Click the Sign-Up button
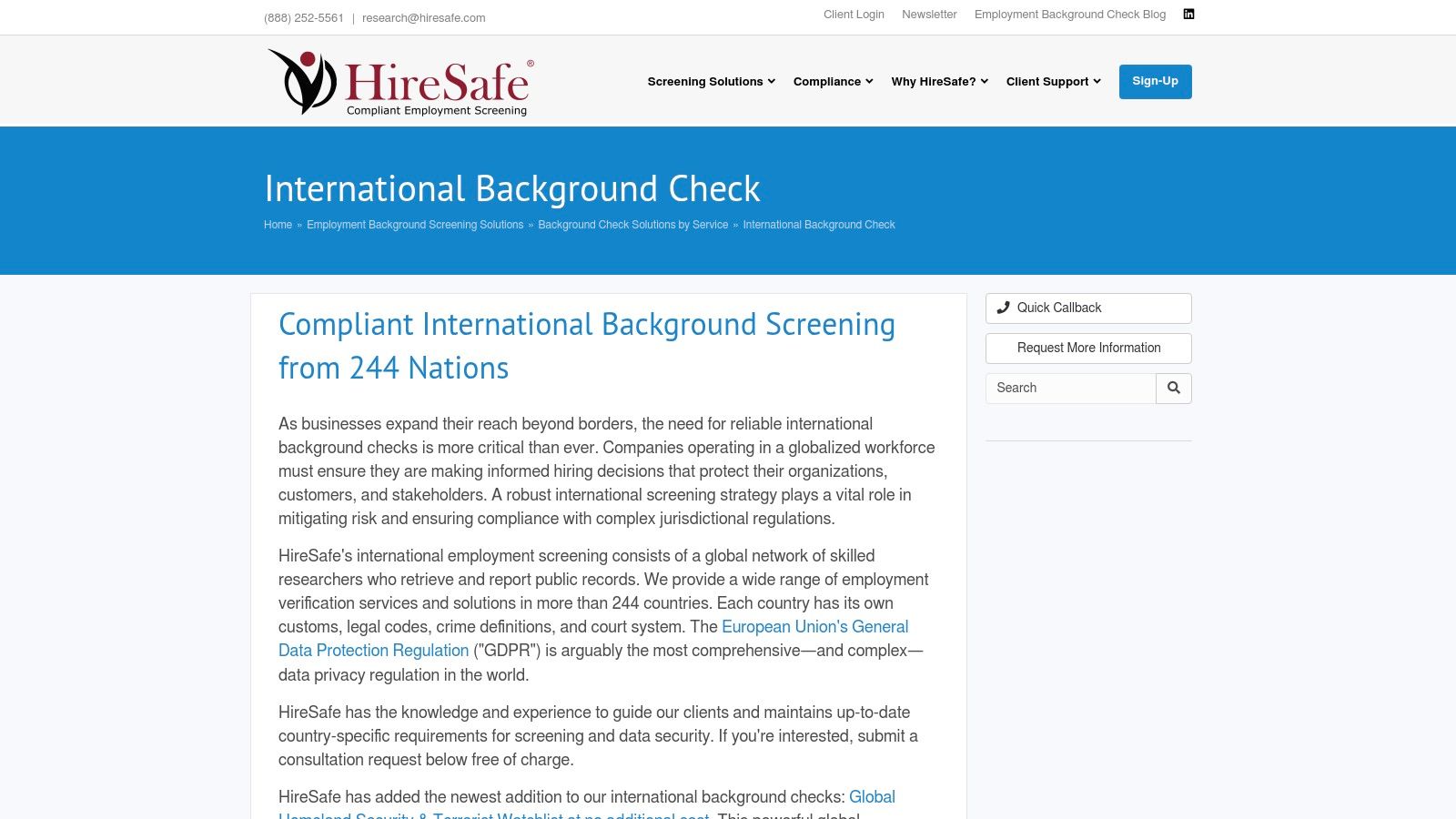 [1156, 82]
